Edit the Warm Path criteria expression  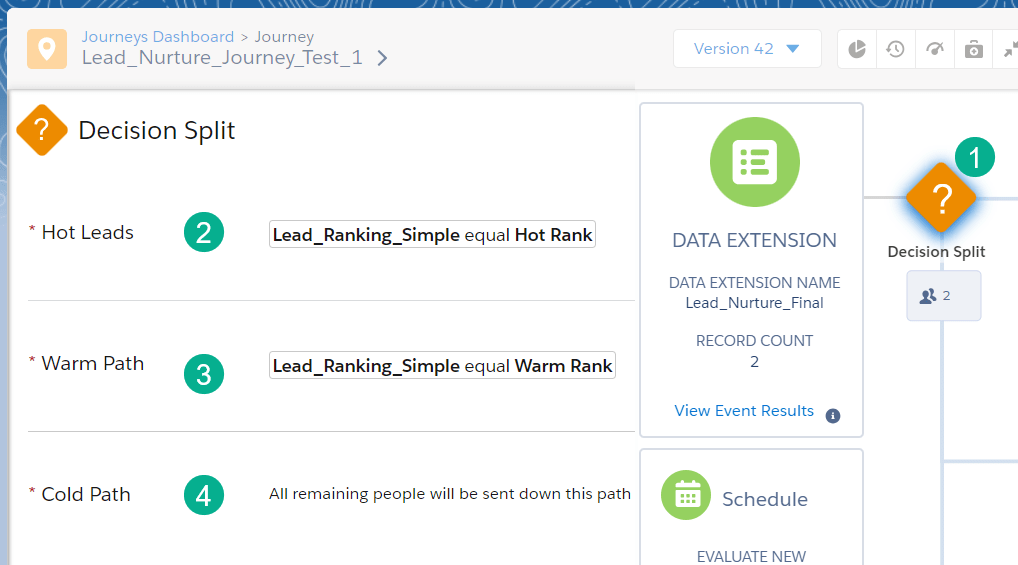point(442,366)
